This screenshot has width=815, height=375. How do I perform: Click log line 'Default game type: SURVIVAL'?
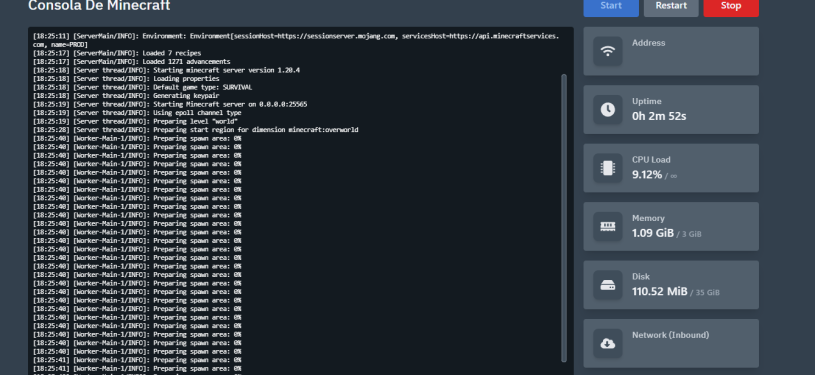click(142, 87)
